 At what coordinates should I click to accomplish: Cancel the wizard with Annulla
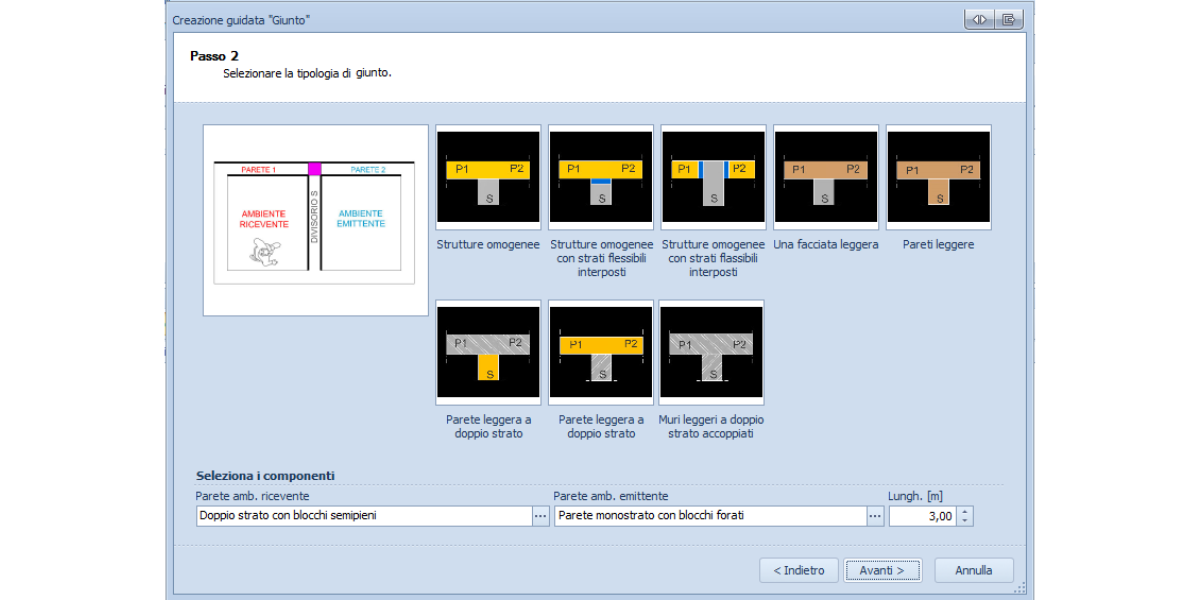pos(973,570)
